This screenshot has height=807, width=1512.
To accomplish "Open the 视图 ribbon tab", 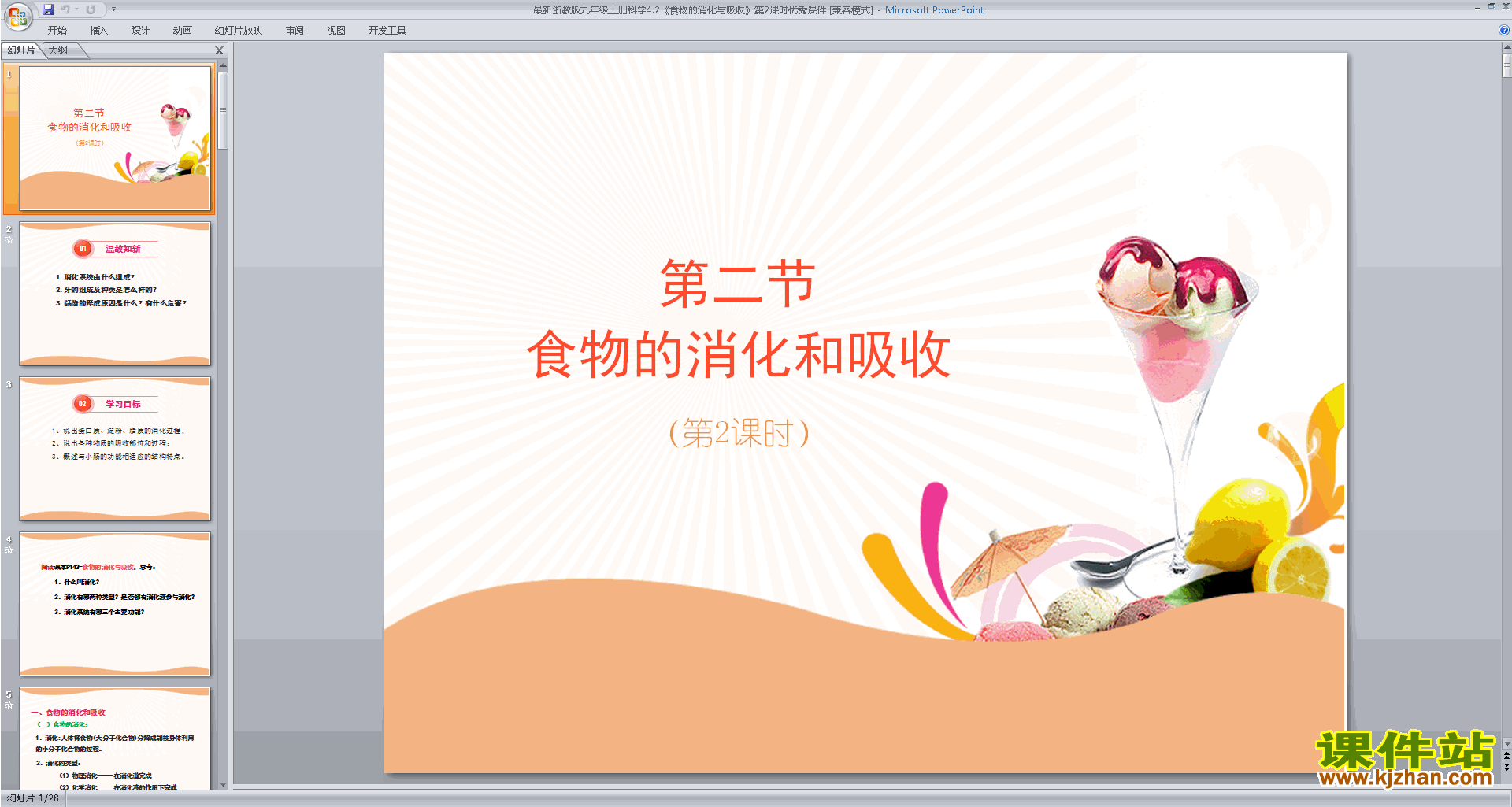I will [335, 31].
